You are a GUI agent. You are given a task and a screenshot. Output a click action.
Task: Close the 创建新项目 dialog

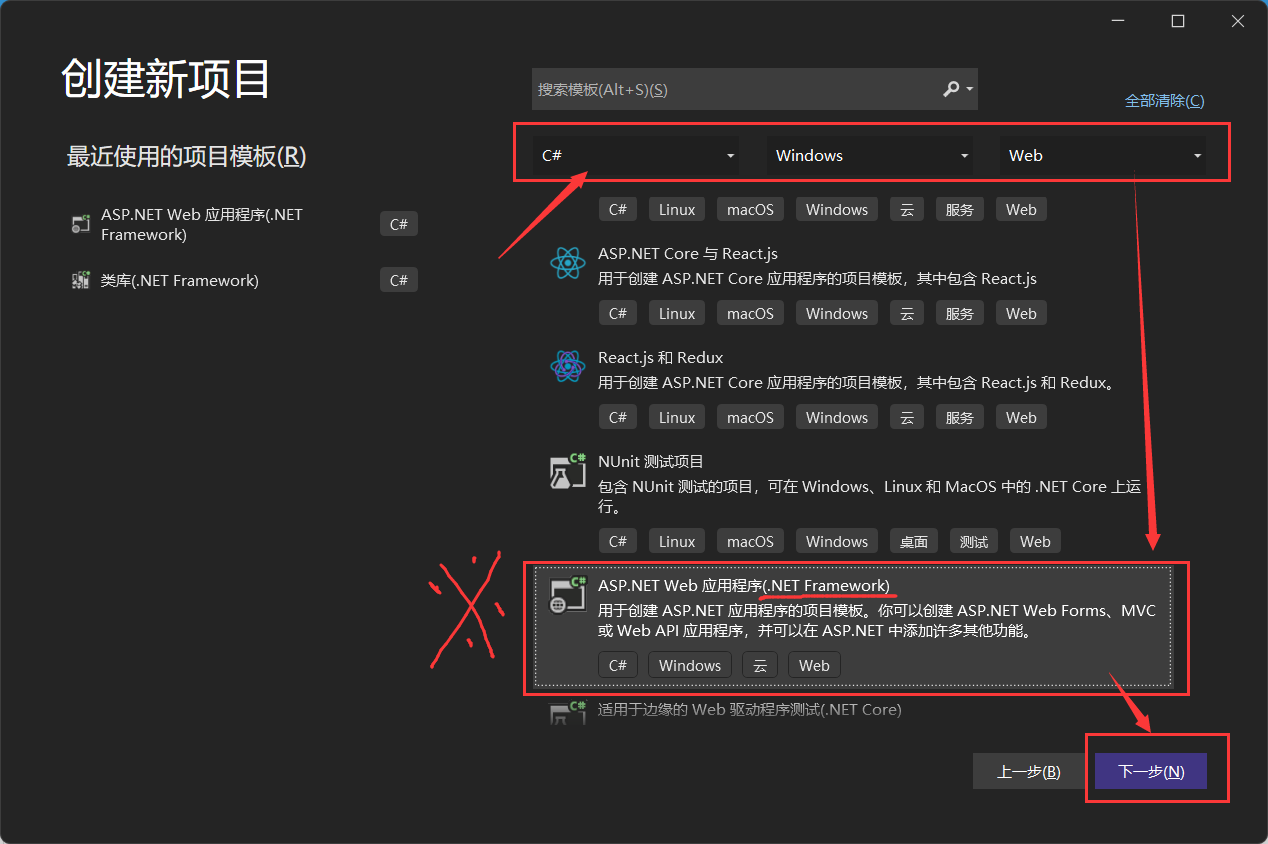pos(1238,21)
